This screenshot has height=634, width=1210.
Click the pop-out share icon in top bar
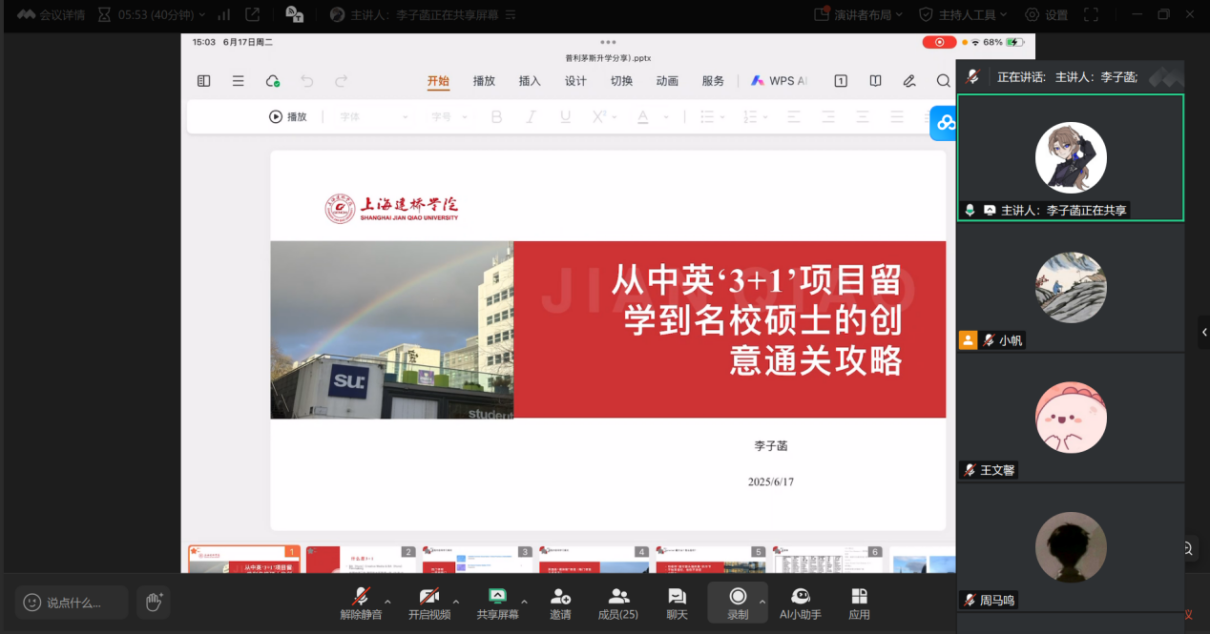click(253, 15)
